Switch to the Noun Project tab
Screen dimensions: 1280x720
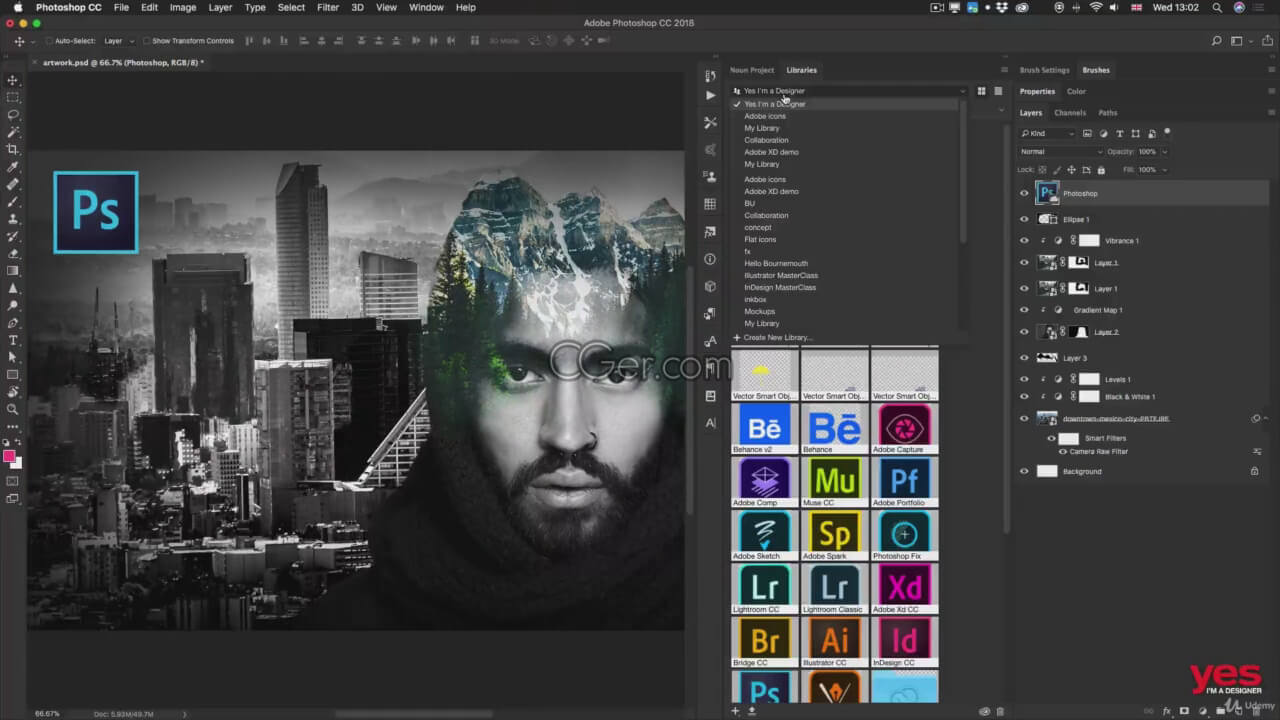[752, 70]
